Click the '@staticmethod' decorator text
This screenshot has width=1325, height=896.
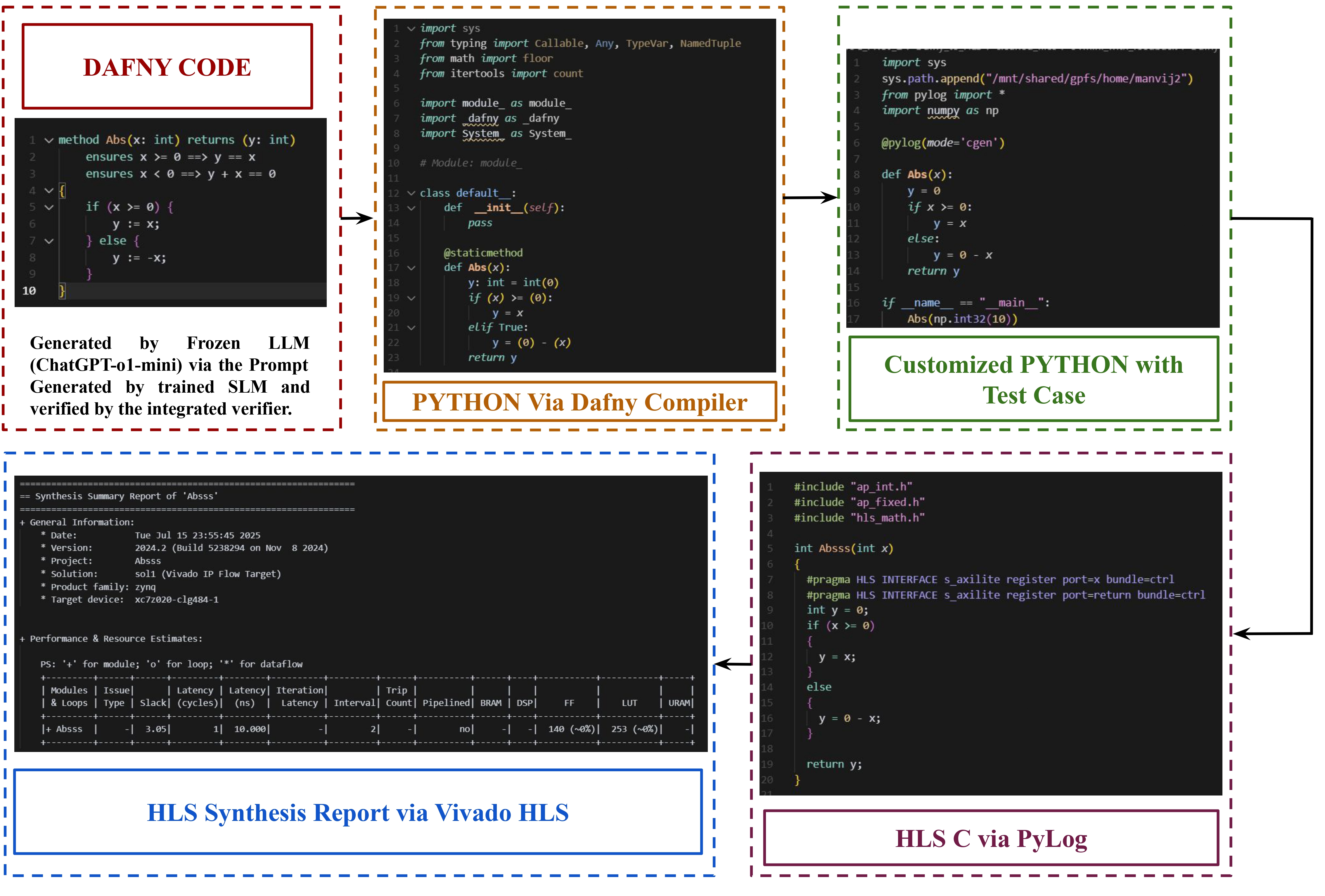(483, 253)
